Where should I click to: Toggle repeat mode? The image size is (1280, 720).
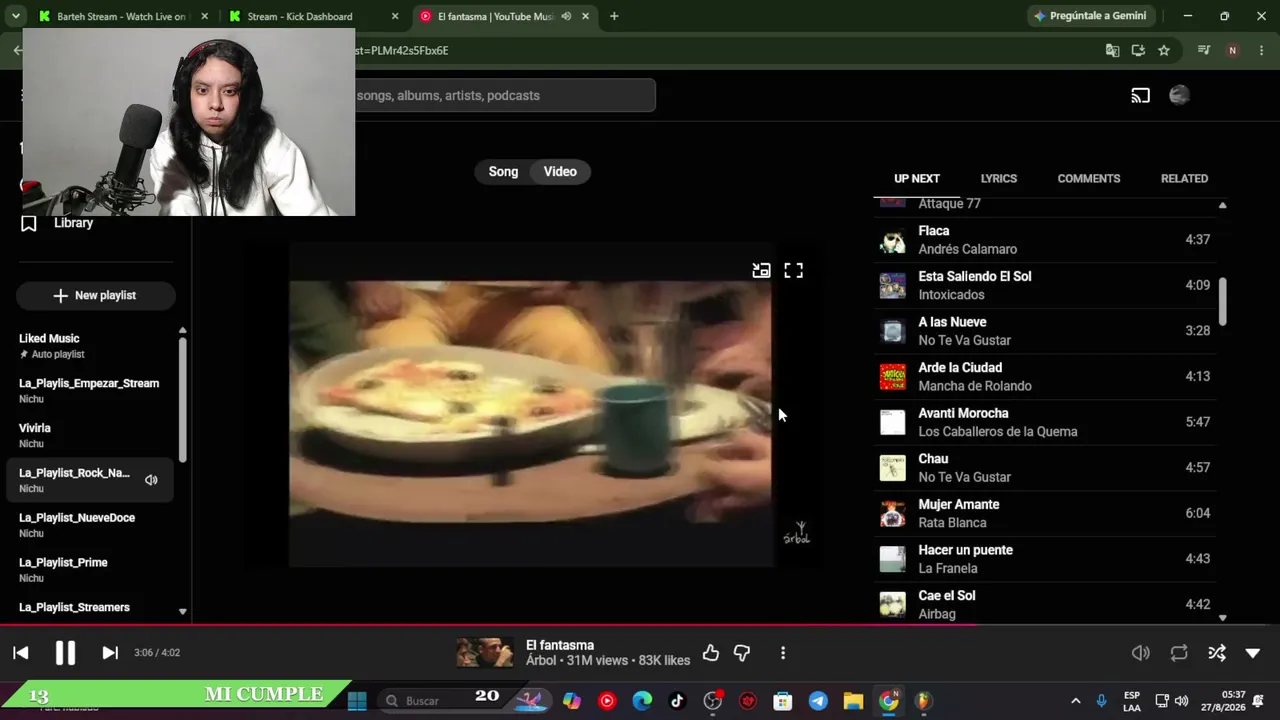tap(1179, 653)
